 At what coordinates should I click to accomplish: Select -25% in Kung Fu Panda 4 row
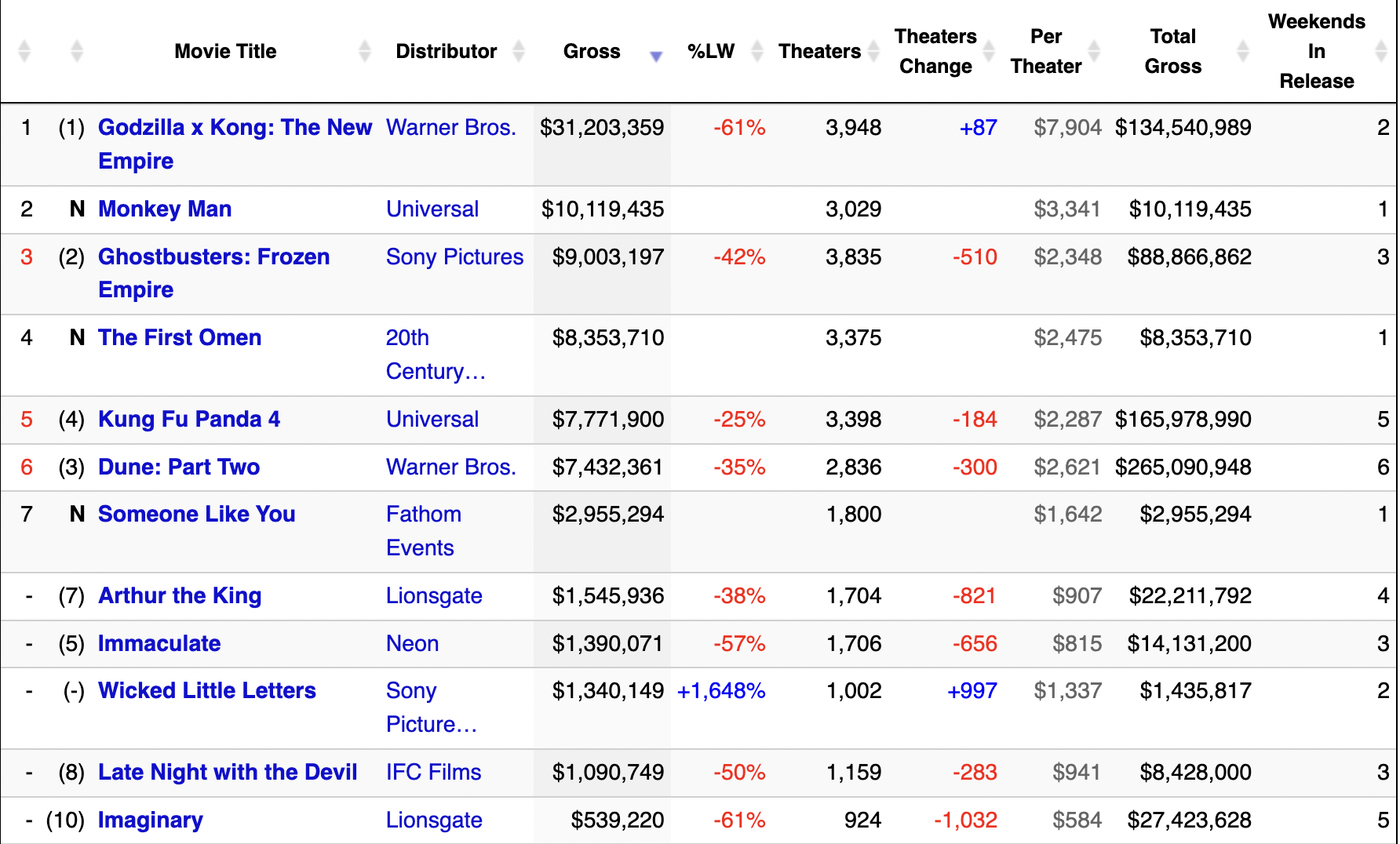click(739, 419)
